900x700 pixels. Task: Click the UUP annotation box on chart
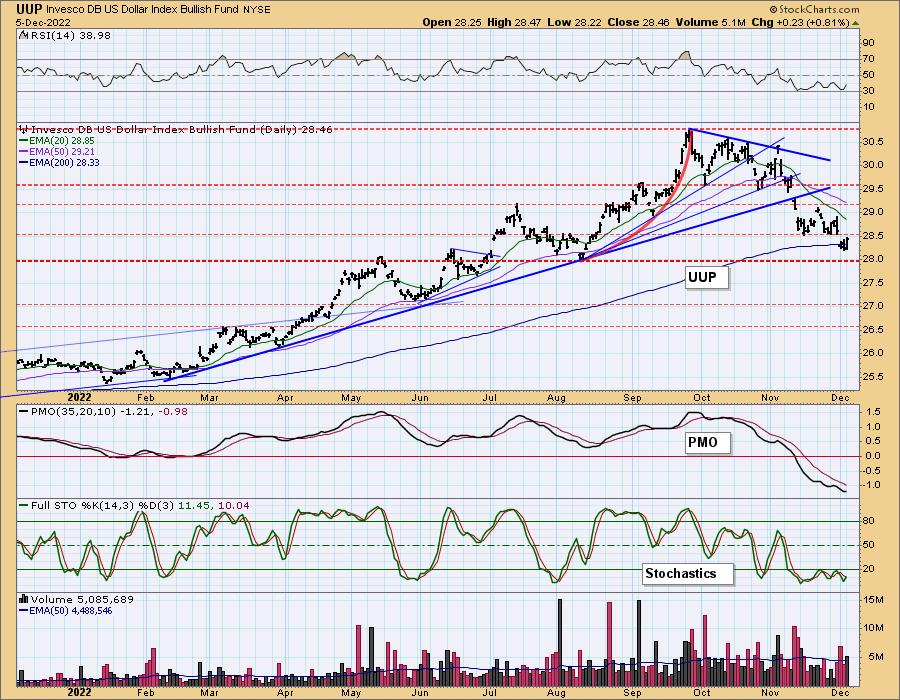(x=707, y=278)
